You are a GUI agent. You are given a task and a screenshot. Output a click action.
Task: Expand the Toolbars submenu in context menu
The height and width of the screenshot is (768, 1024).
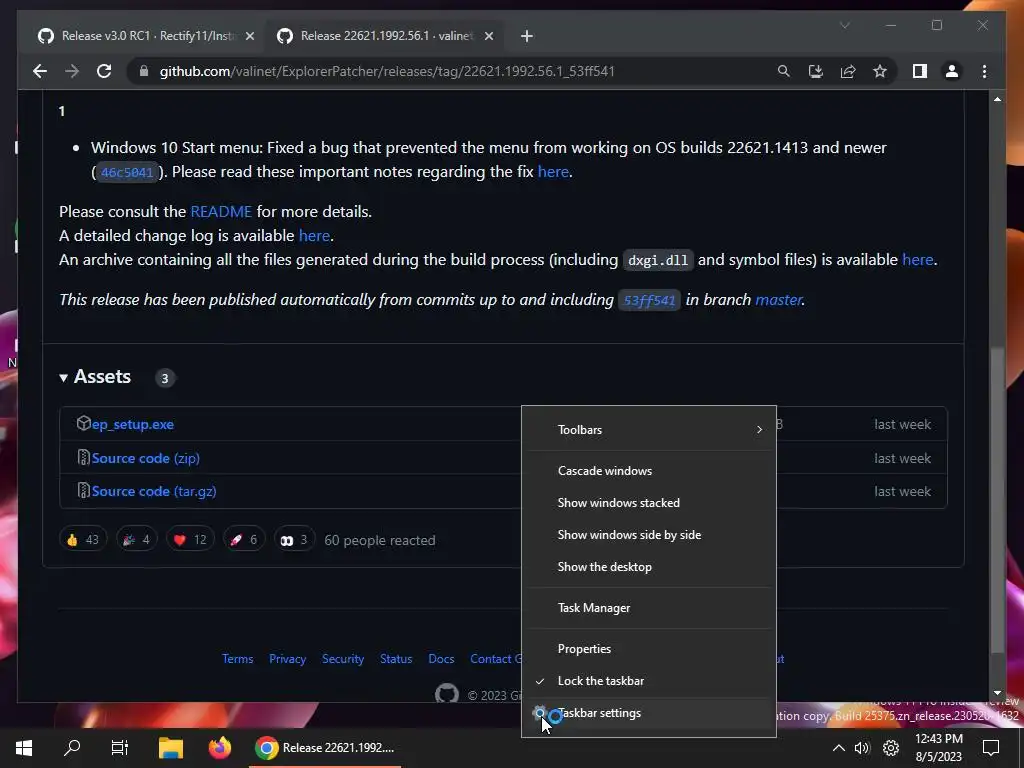coord(649,430)
